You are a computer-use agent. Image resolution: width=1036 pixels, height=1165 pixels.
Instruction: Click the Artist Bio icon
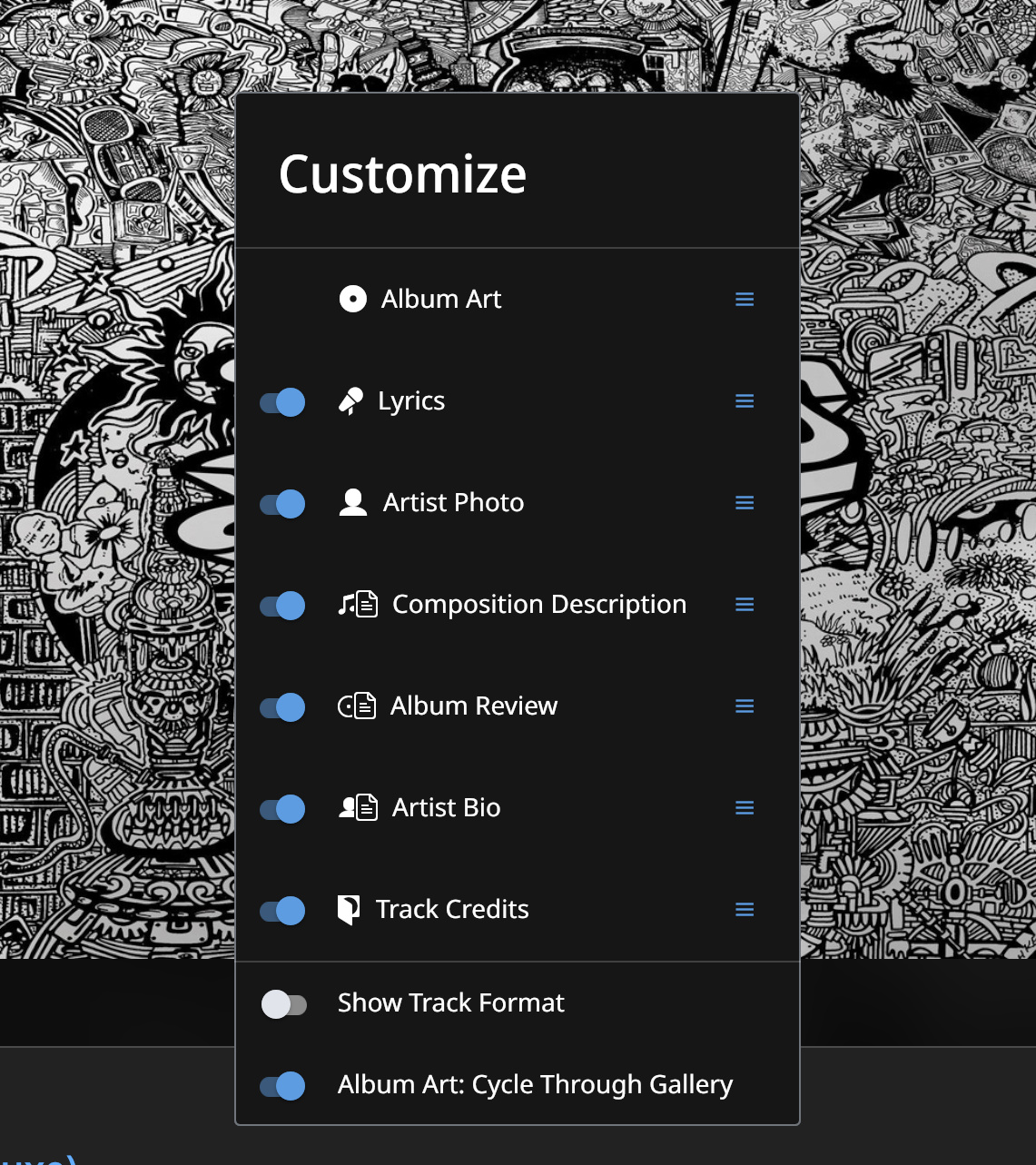click(357, 807)
